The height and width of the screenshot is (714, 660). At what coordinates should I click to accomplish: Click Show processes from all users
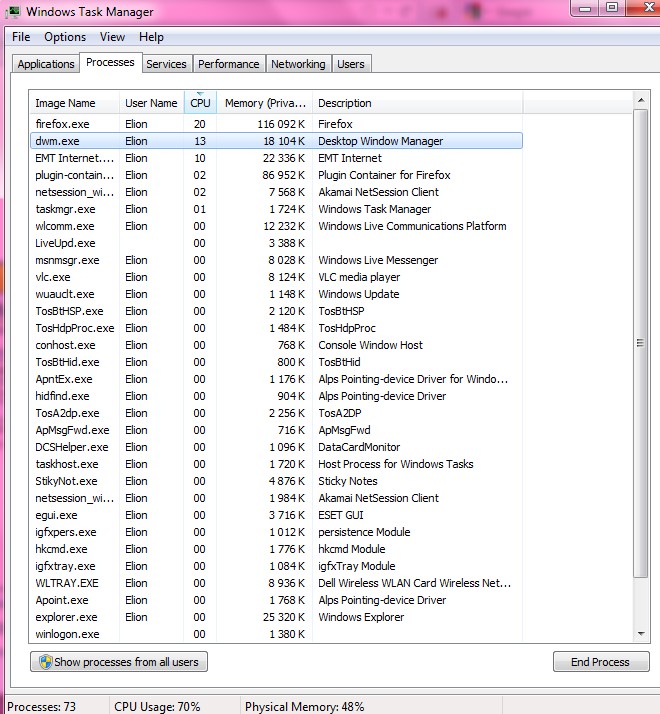(x=119, y=662)
